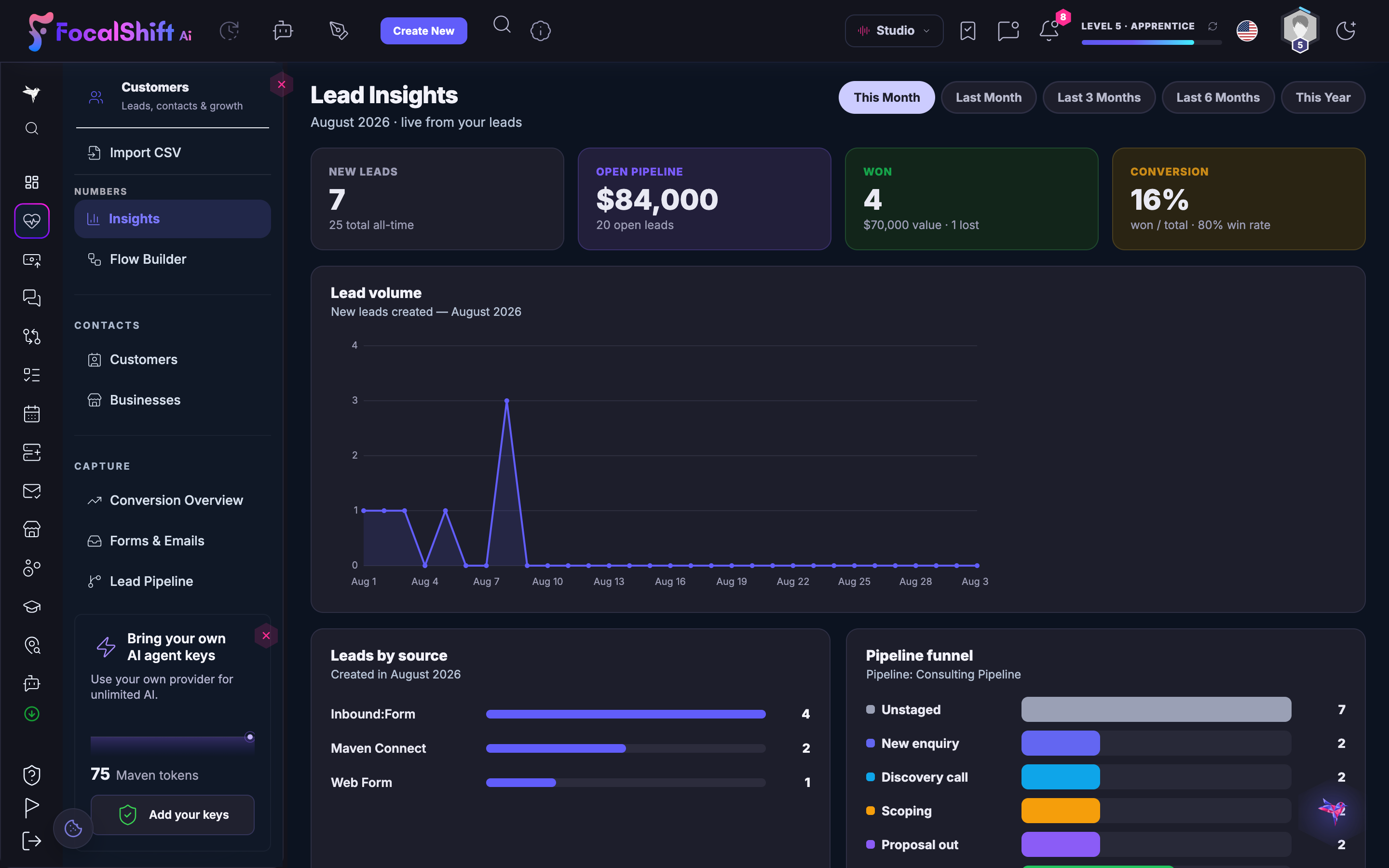Toggle dark mode moon icon
1389x868 pixels.
(x=1346, y=30)
